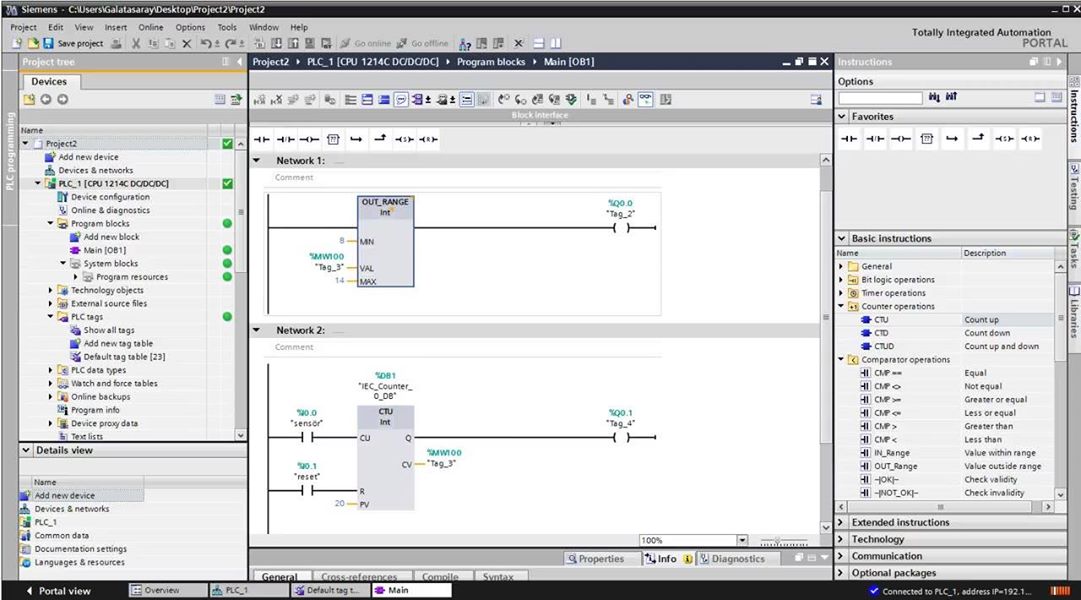
Task: Click the Accessible devices icon beside Go offline
Action: [x=465, y=43]
